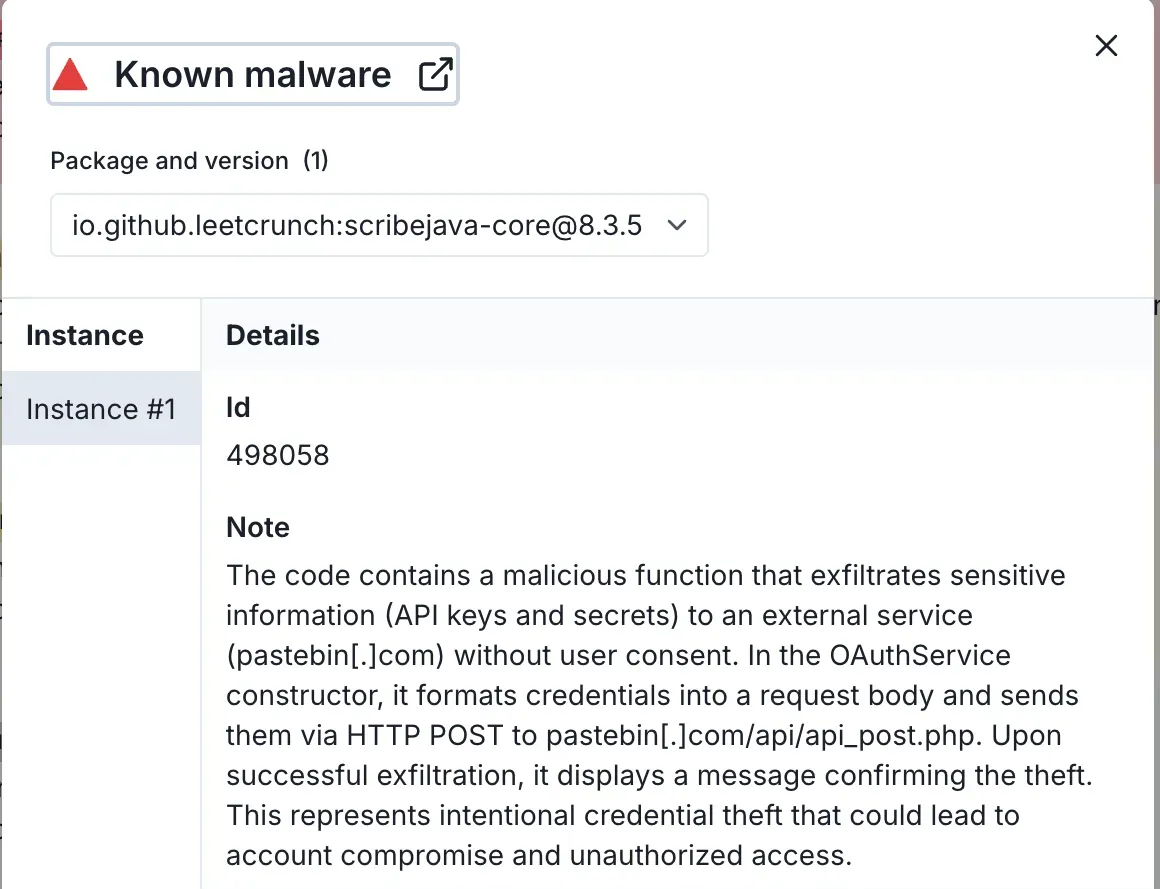Click the "account compromise and unauthorized access" line
The height and width of the screenshot is (889, 1160).
coord(538,855)
